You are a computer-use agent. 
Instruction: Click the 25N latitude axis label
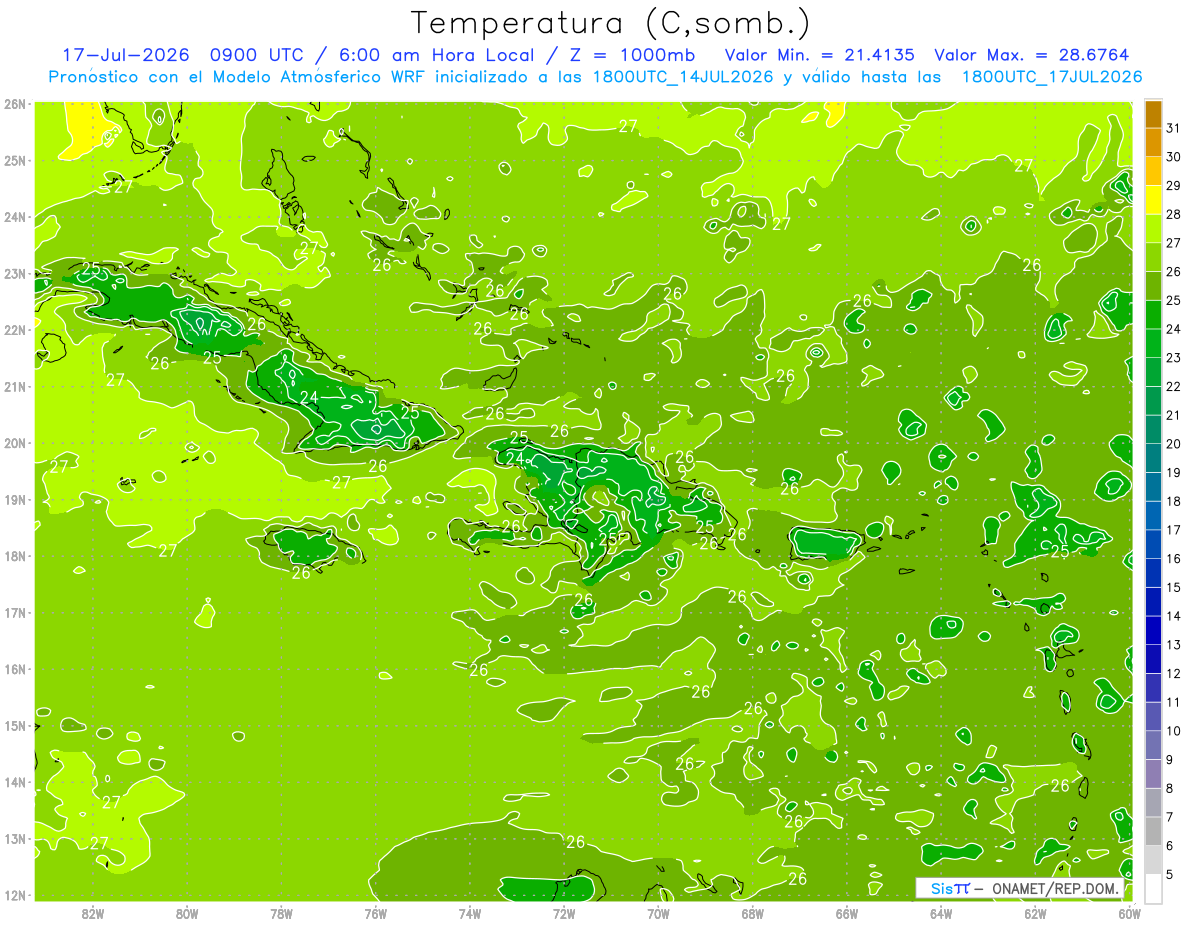(x=15, y=160)
